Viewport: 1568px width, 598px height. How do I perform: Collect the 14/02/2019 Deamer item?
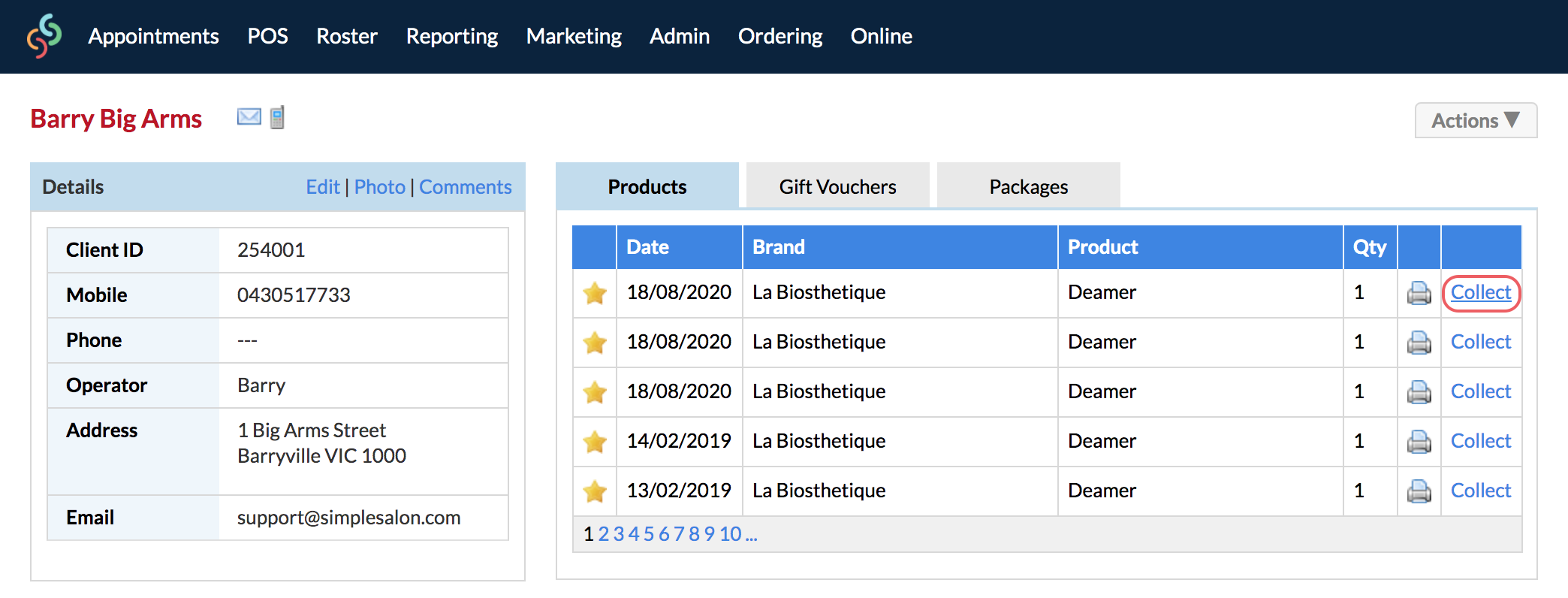1481,441
